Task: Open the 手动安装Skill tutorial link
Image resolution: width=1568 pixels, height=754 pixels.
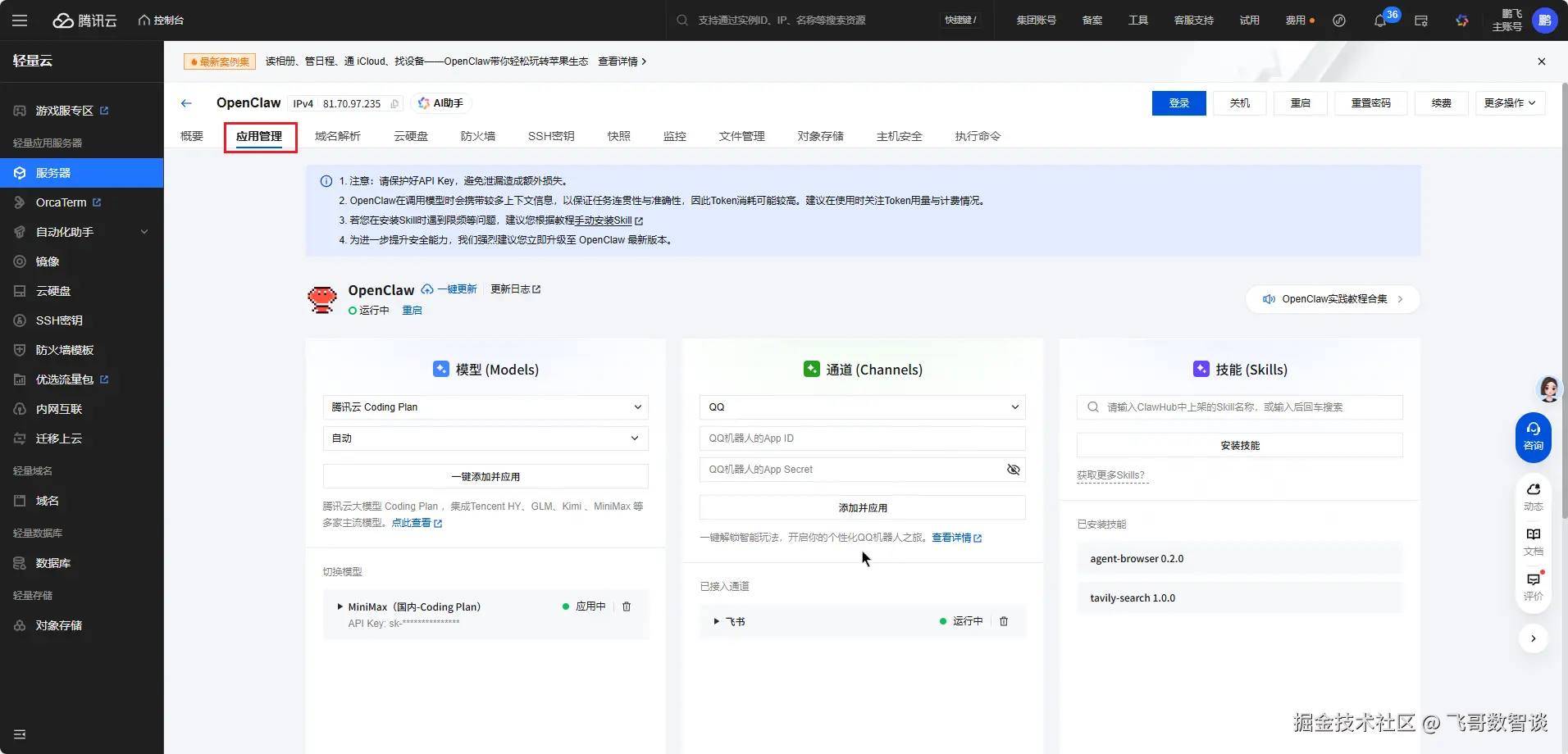Action: (609, 220)
